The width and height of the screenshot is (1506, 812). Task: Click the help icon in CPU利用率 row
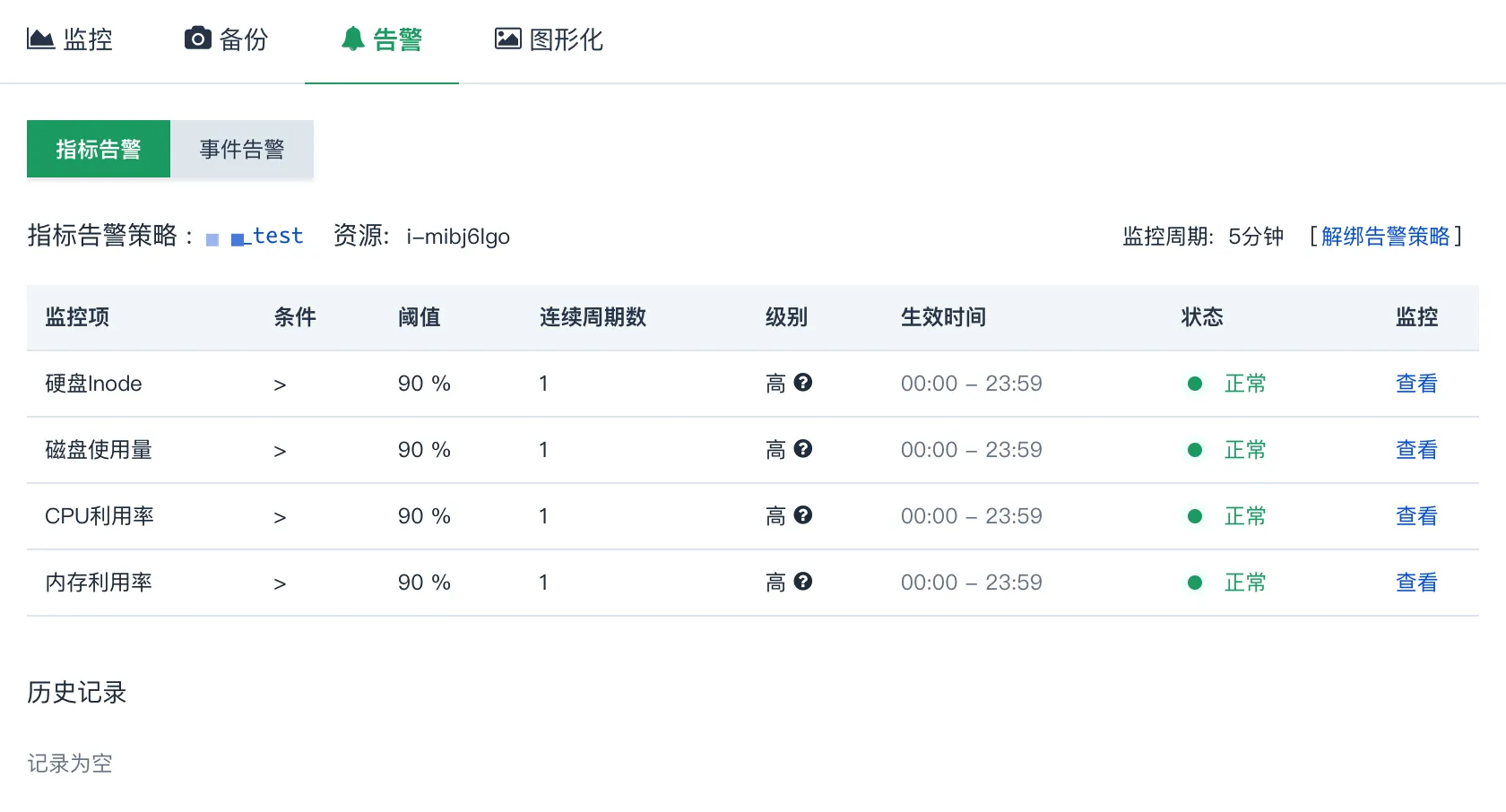point(803,515)
